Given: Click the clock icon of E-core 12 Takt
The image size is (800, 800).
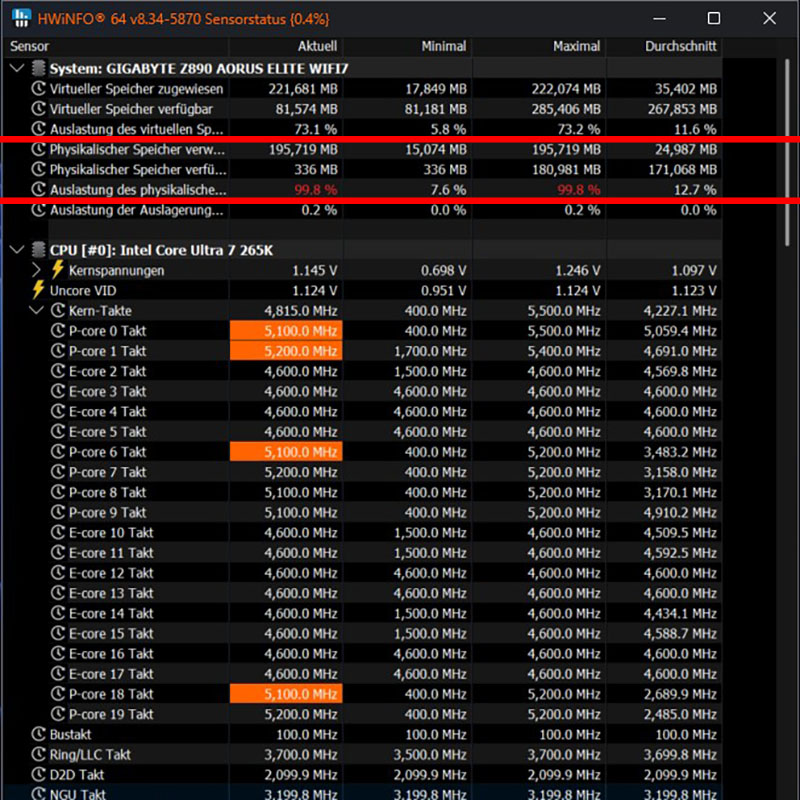Looking at the screenshot, I should point(58,572).
